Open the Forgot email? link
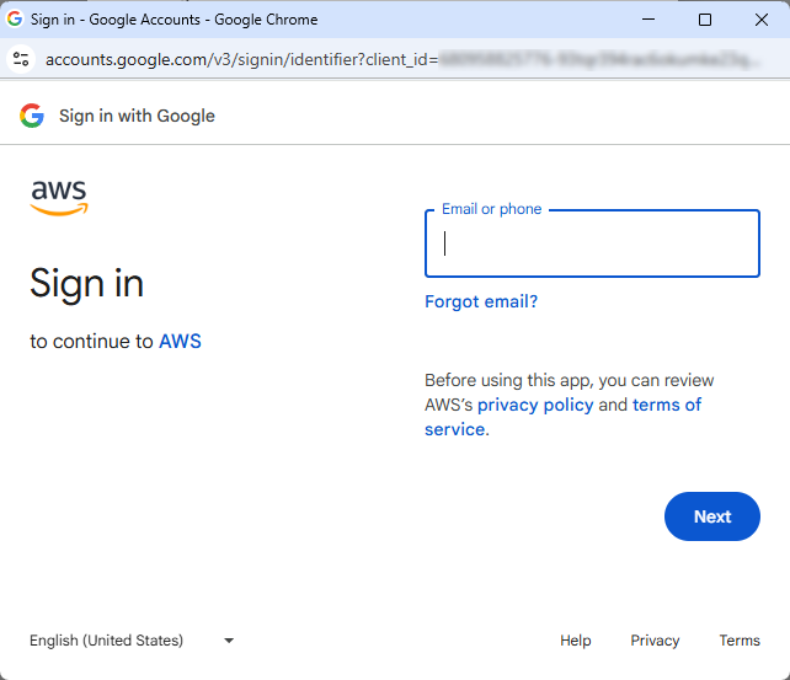Viewport: 790px width, 680px height. pos(481,301)
